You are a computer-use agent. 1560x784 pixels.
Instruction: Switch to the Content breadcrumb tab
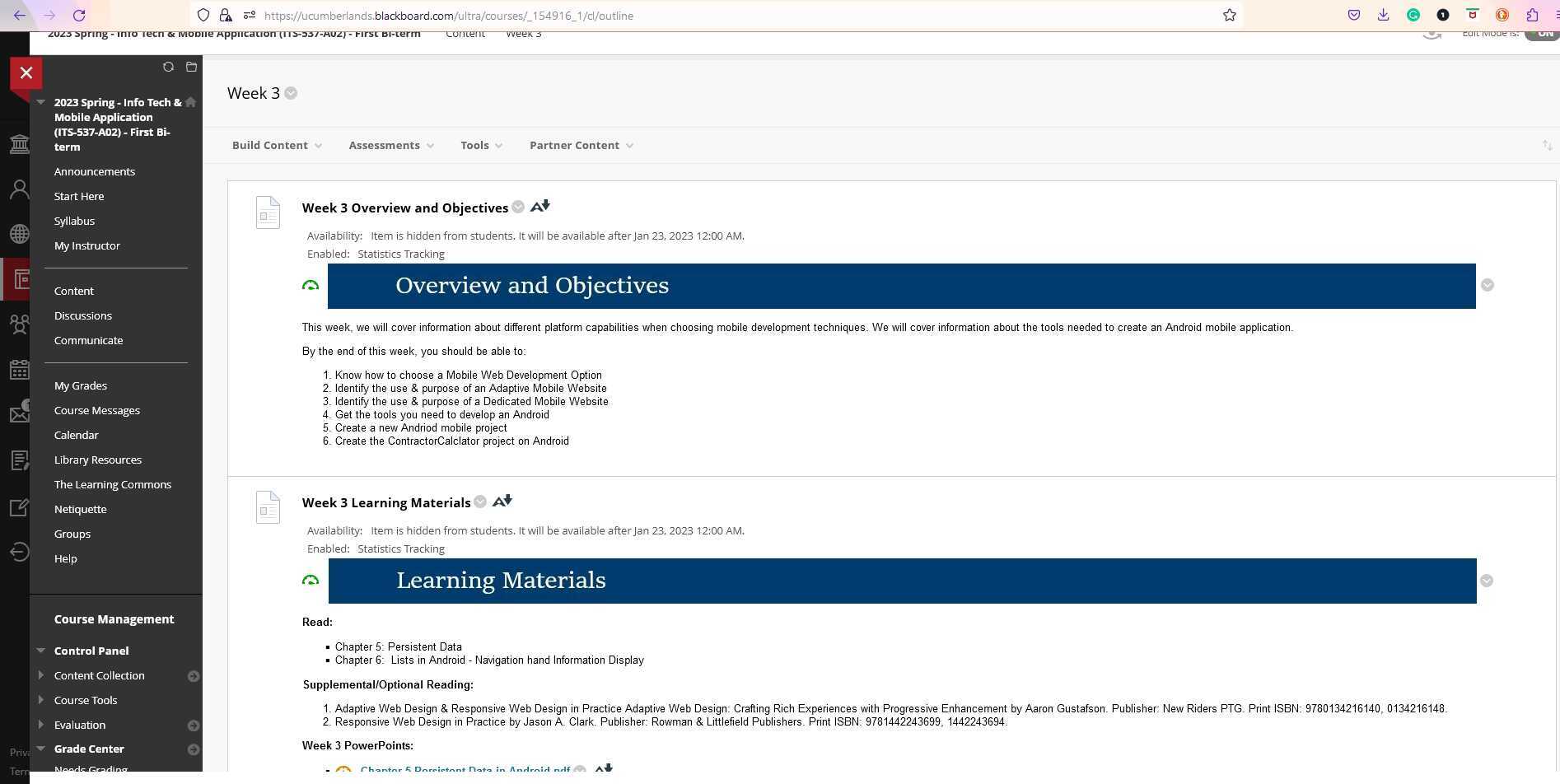click(465, 33)
